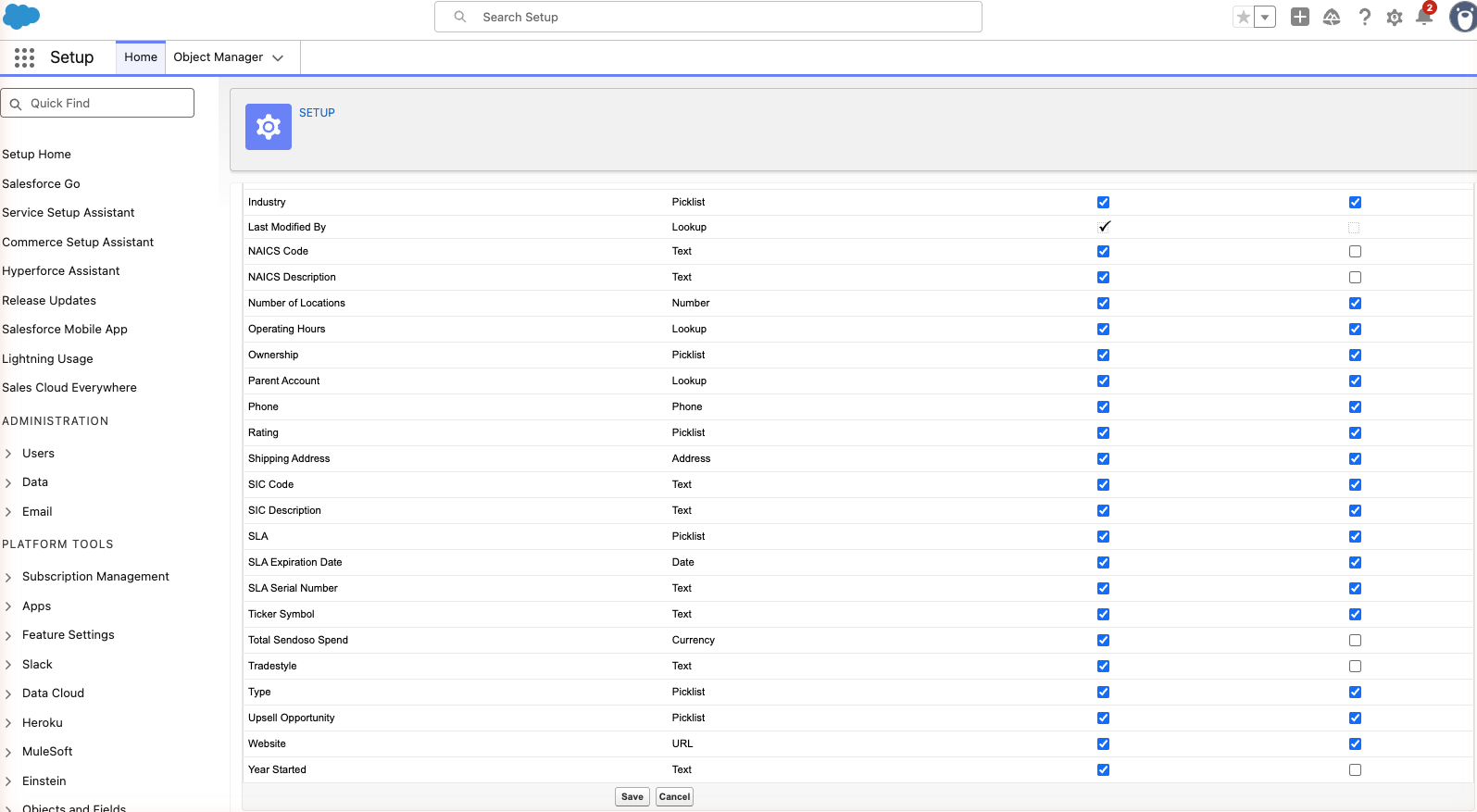Screen dimensions: 1477x812
Task: Uncheck first checkbox in Website row
Action: click(1103, 744)
